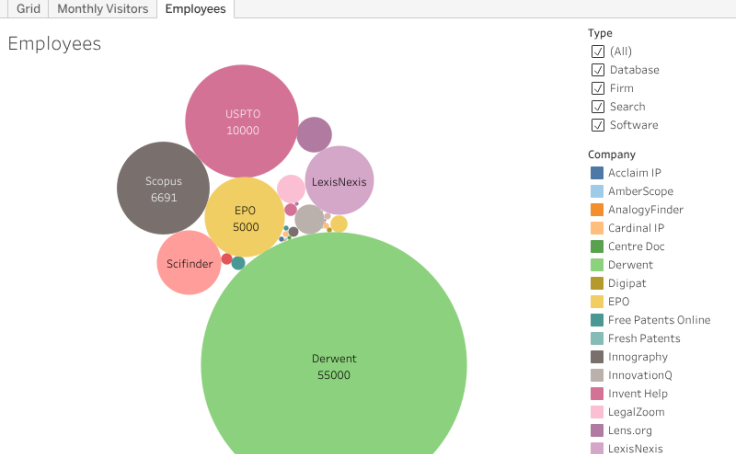Viewport: 736px width, 454px height.
Task: Click the Centre Doc green swatch
Action: [x=597, y=246]
